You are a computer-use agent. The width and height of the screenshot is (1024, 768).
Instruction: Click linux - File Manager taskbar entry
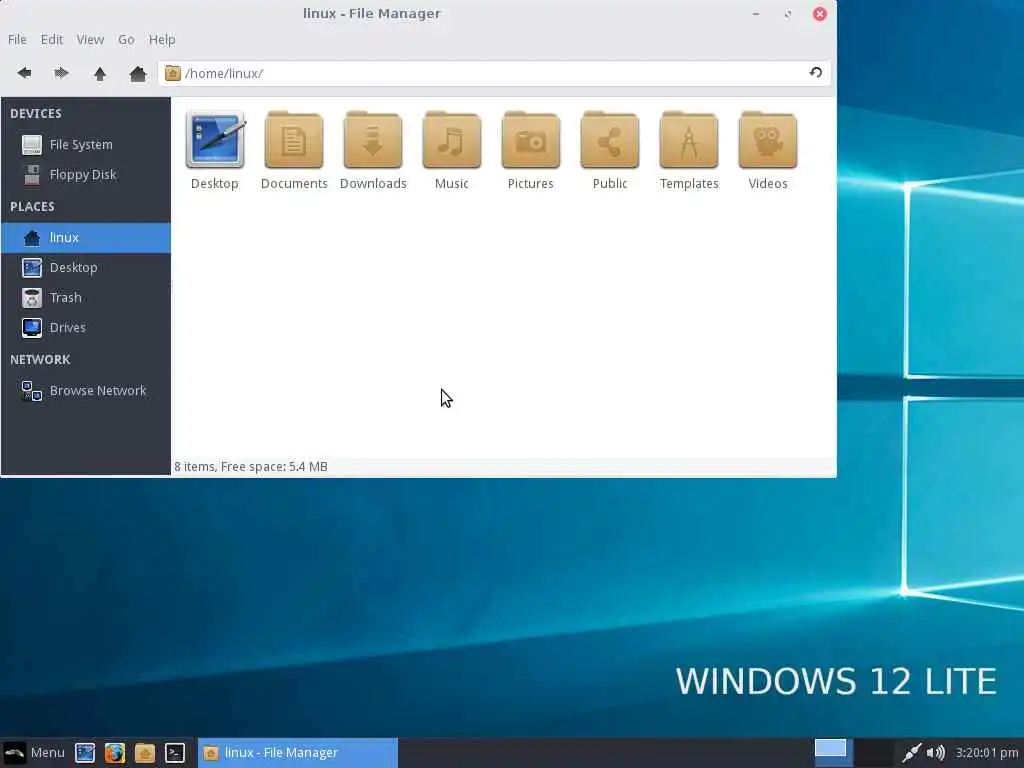pyautogui.click(x=298, y=753)
